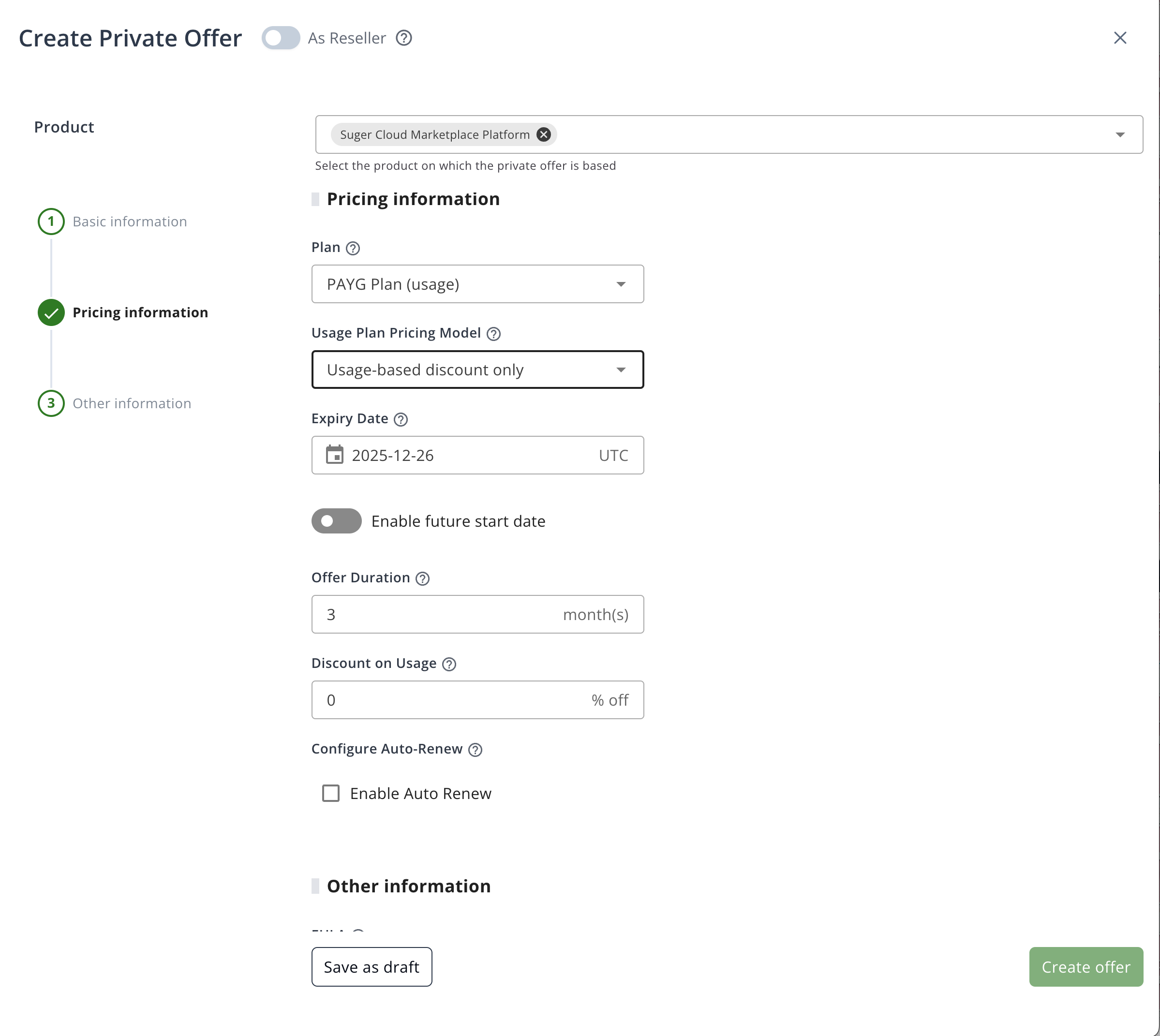The width and height of the screenshot is (1160, 1036).
Task: Remove the Suger Cloud Marketplace Platform chip
Action: (543, 134)
